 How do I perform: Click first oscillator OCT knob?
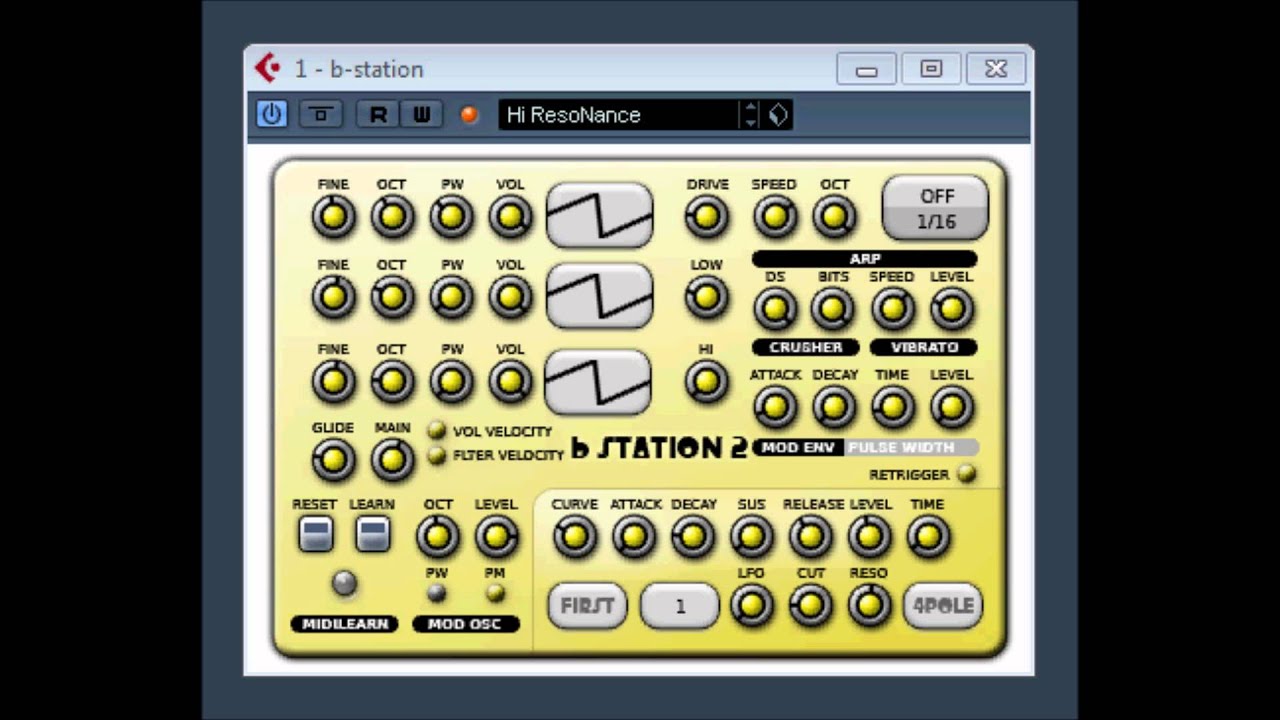(392, 216)
